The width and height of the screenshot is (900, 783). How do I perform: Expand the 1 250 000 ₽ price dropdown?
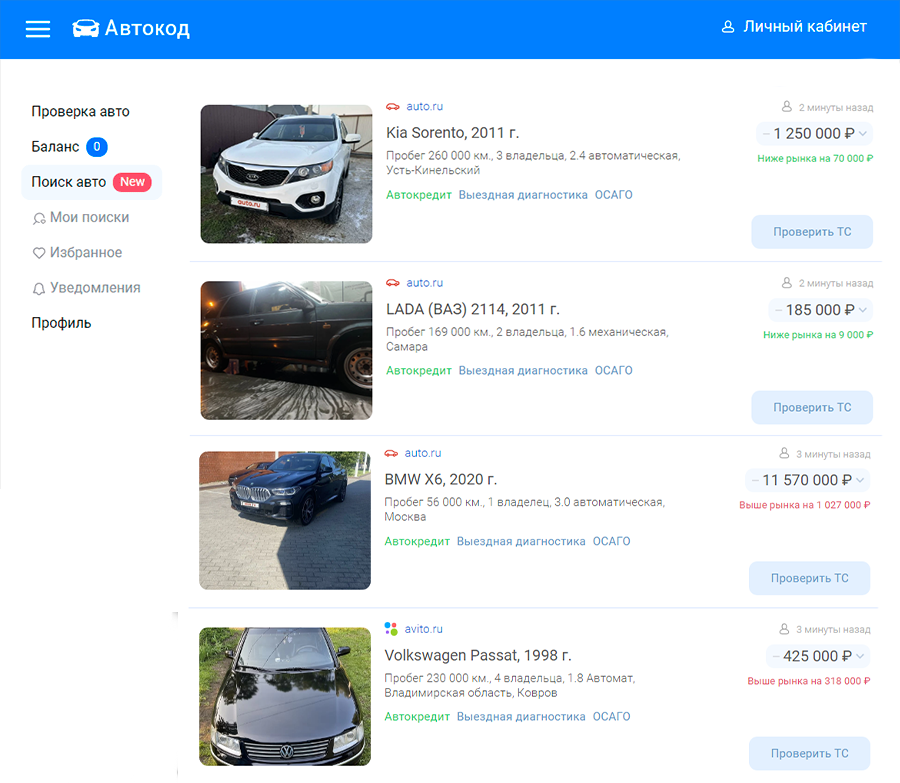coord(863,134)
